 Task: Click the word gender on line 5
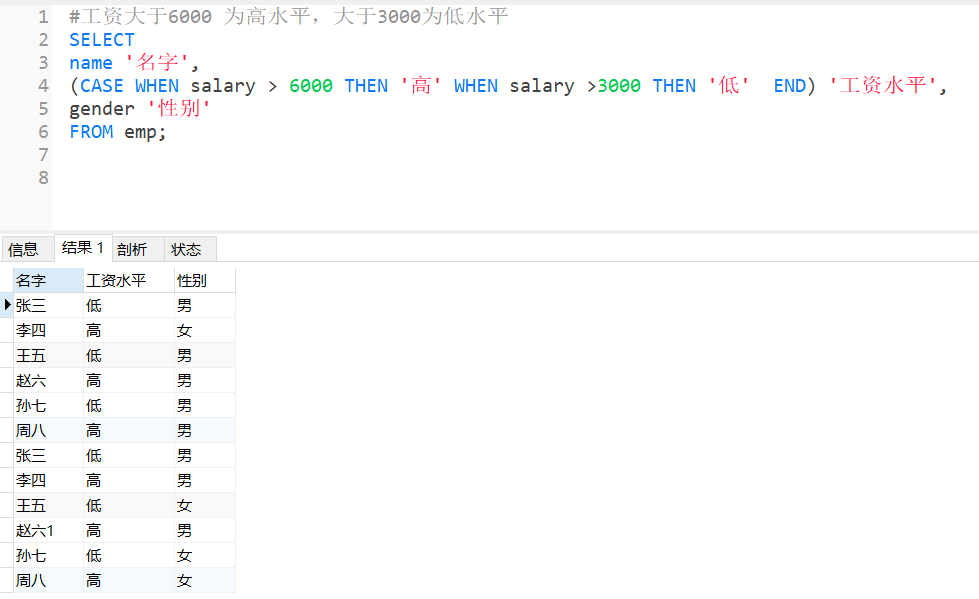point(101,109)
